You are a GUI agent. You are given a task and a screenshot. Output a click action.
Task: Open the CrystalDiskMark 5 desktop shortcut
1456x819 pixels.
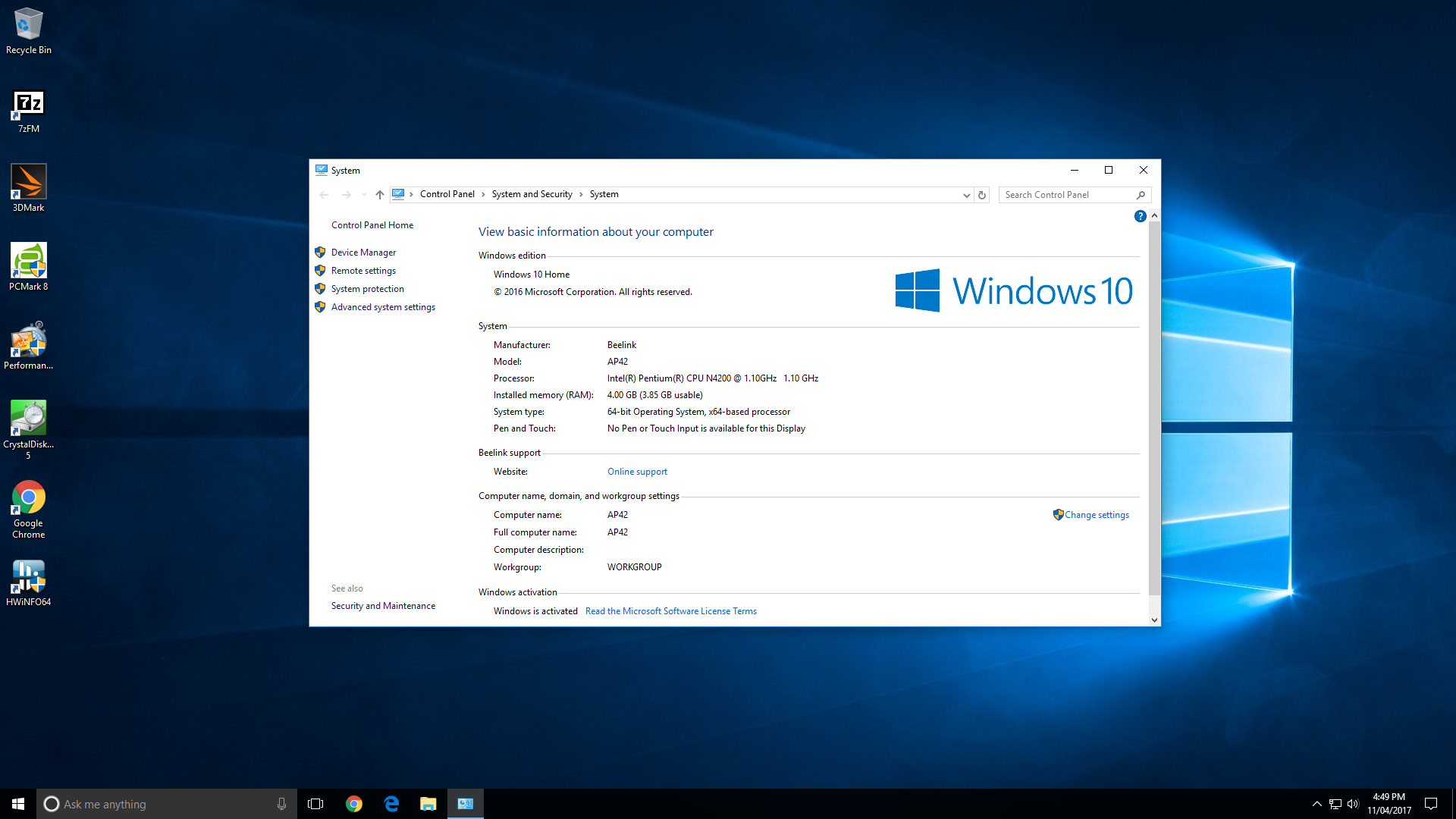(x=28, y=429)
